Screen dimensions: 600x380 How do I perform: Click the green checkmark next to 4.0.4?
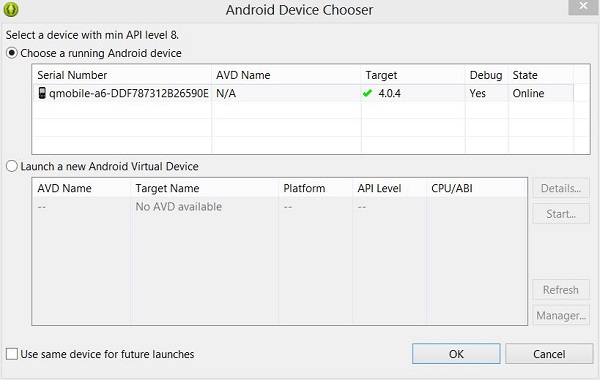367,93
